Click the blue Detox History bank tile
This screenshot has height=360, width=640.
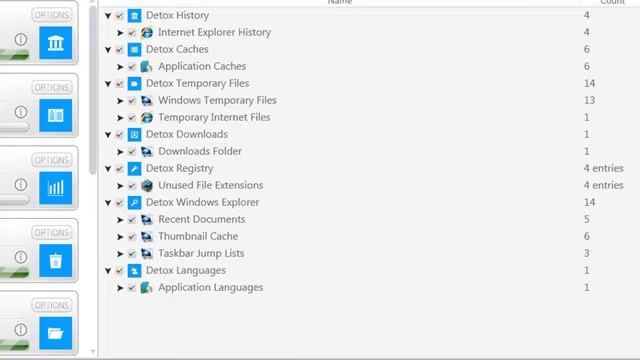pos(56,43)
